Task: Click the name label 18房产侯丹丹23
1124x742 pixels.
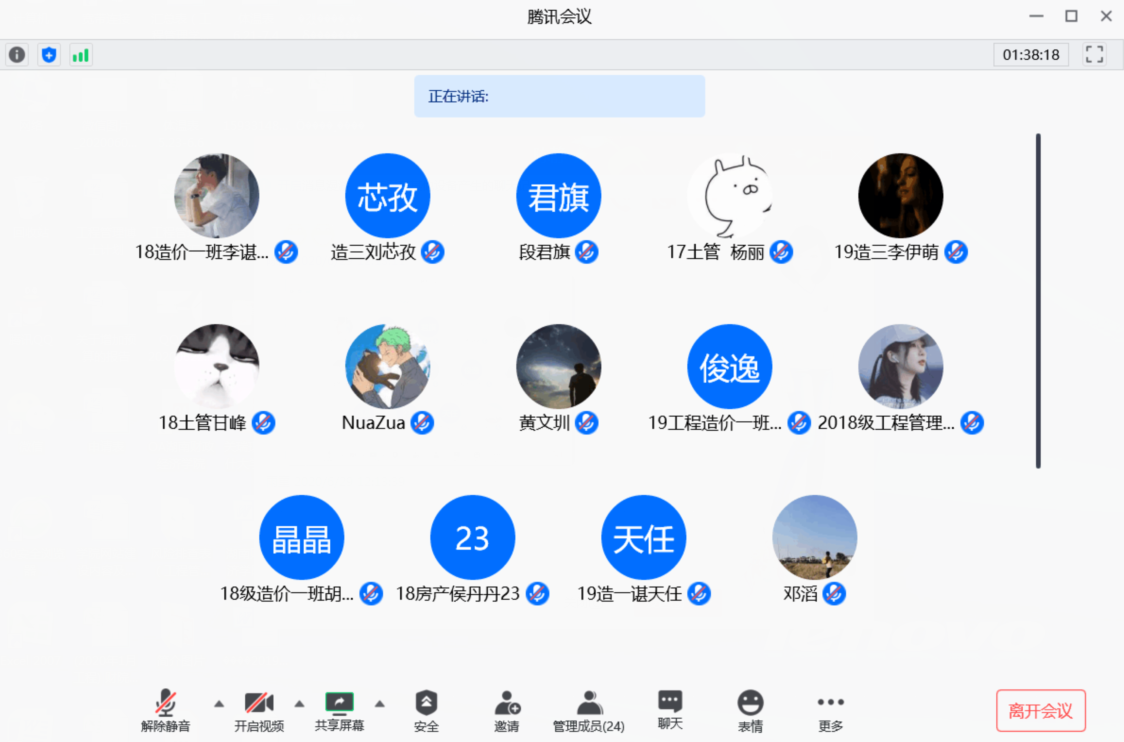Action: (457, 594)
